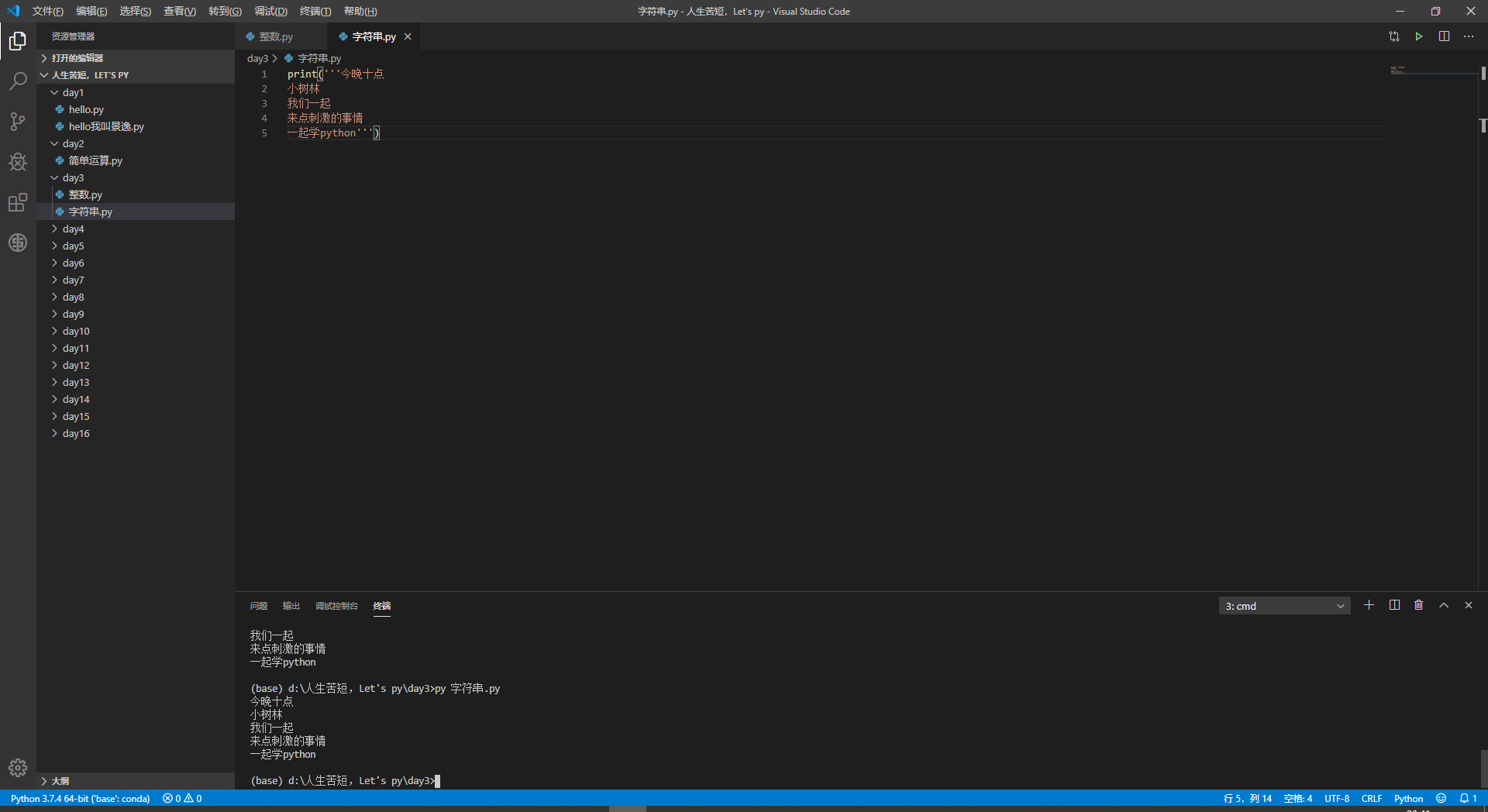The width and height of the screenshot is (1488, 812).
Task: Open the 选择(S) menu
Action: [135, 11]
